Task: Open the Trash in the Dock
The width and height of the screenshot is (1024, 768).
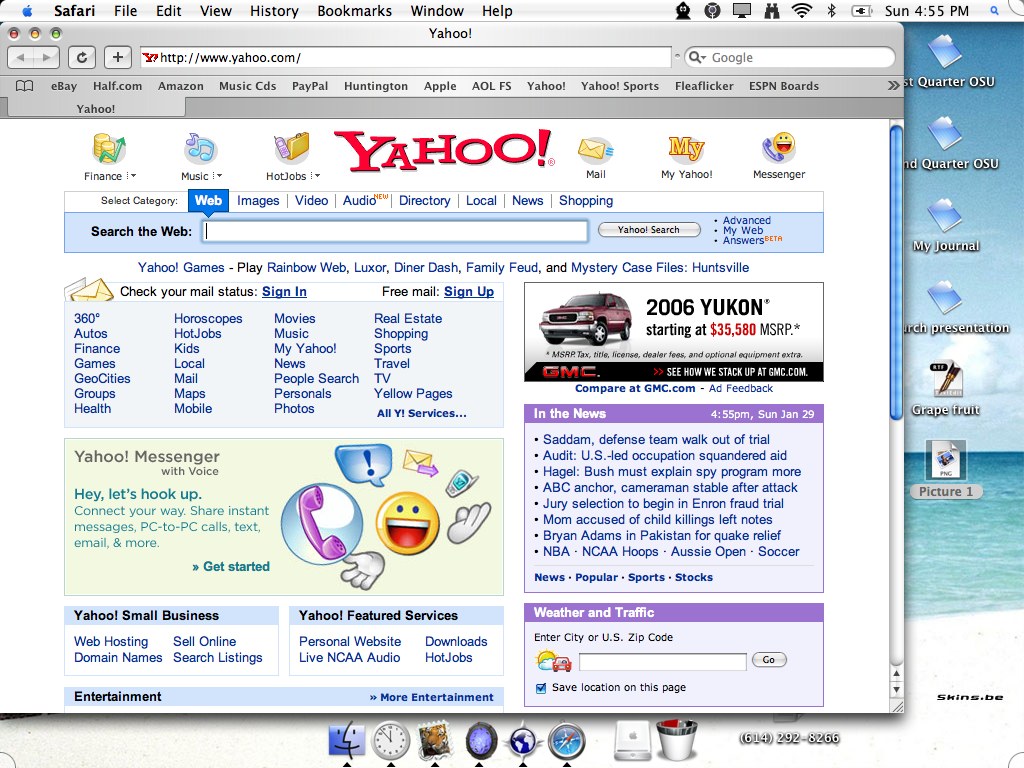Action: point(677,739)
